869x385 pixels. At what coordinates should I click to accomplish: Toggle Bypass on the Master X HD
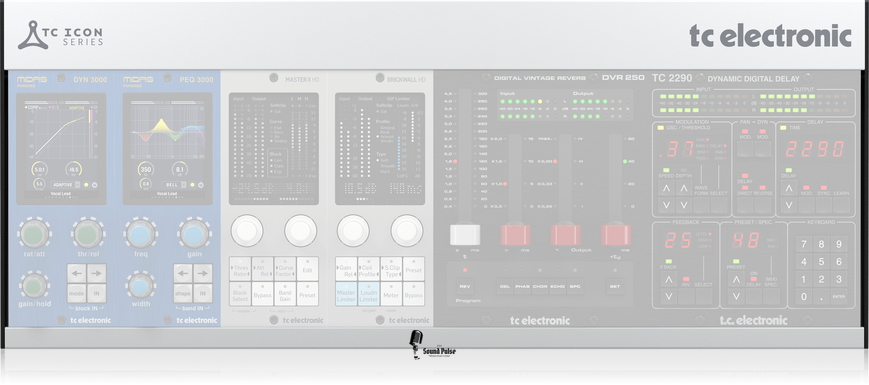(263, 294)
